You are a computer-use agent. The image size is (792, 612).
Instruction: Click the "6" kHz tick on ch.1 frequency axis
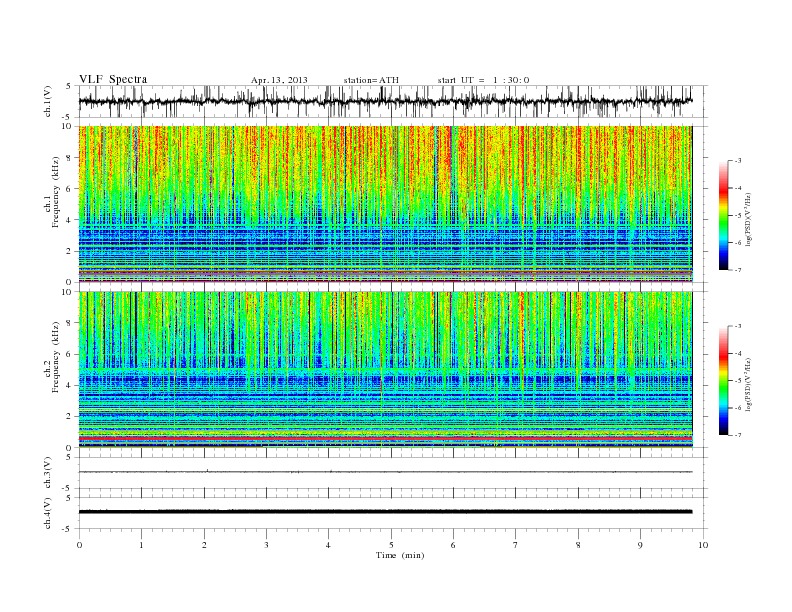pos(69,188)
